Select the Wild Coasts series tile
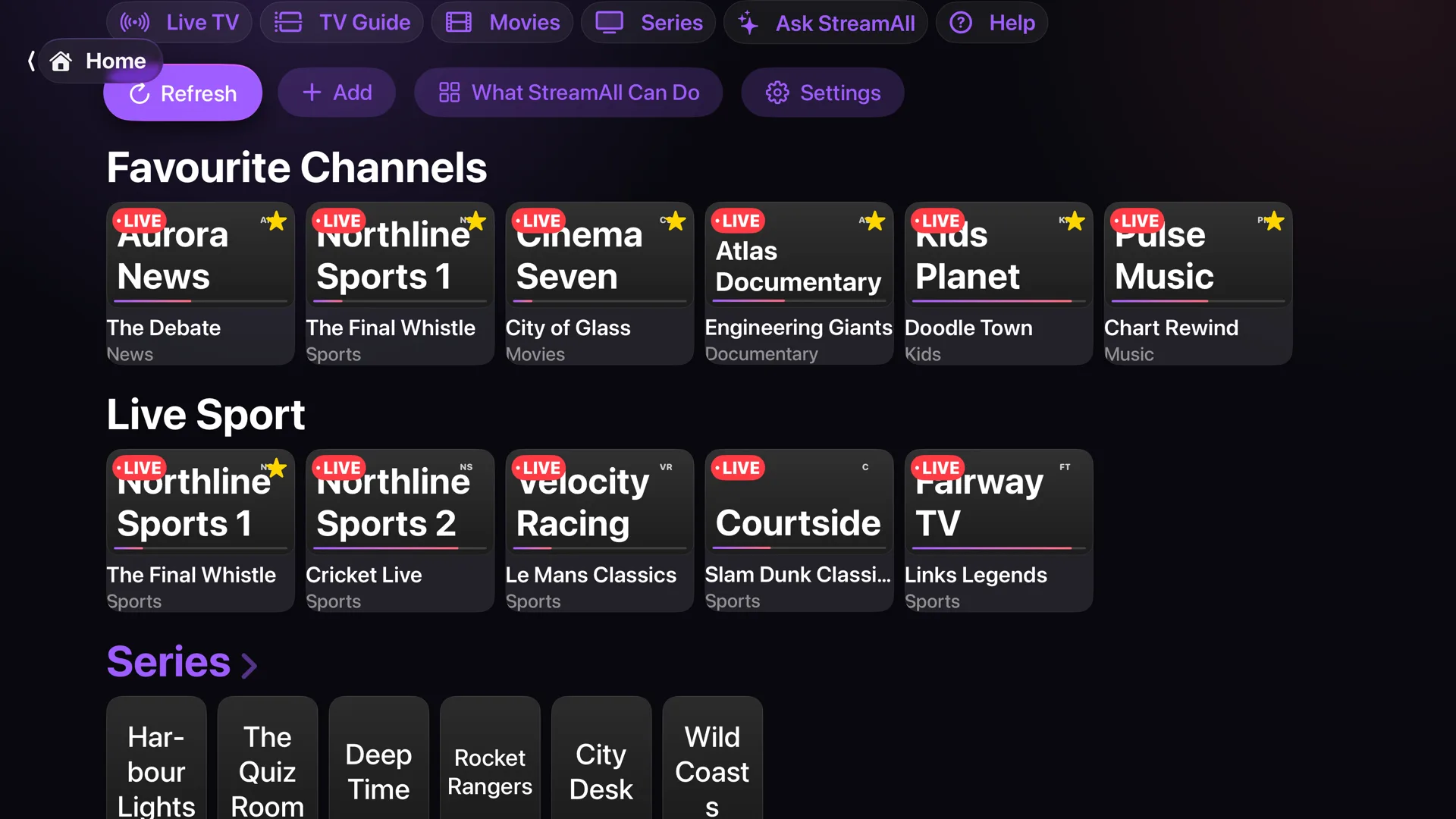The width and height of the screenshot is (1456, 819). point(712,758)
